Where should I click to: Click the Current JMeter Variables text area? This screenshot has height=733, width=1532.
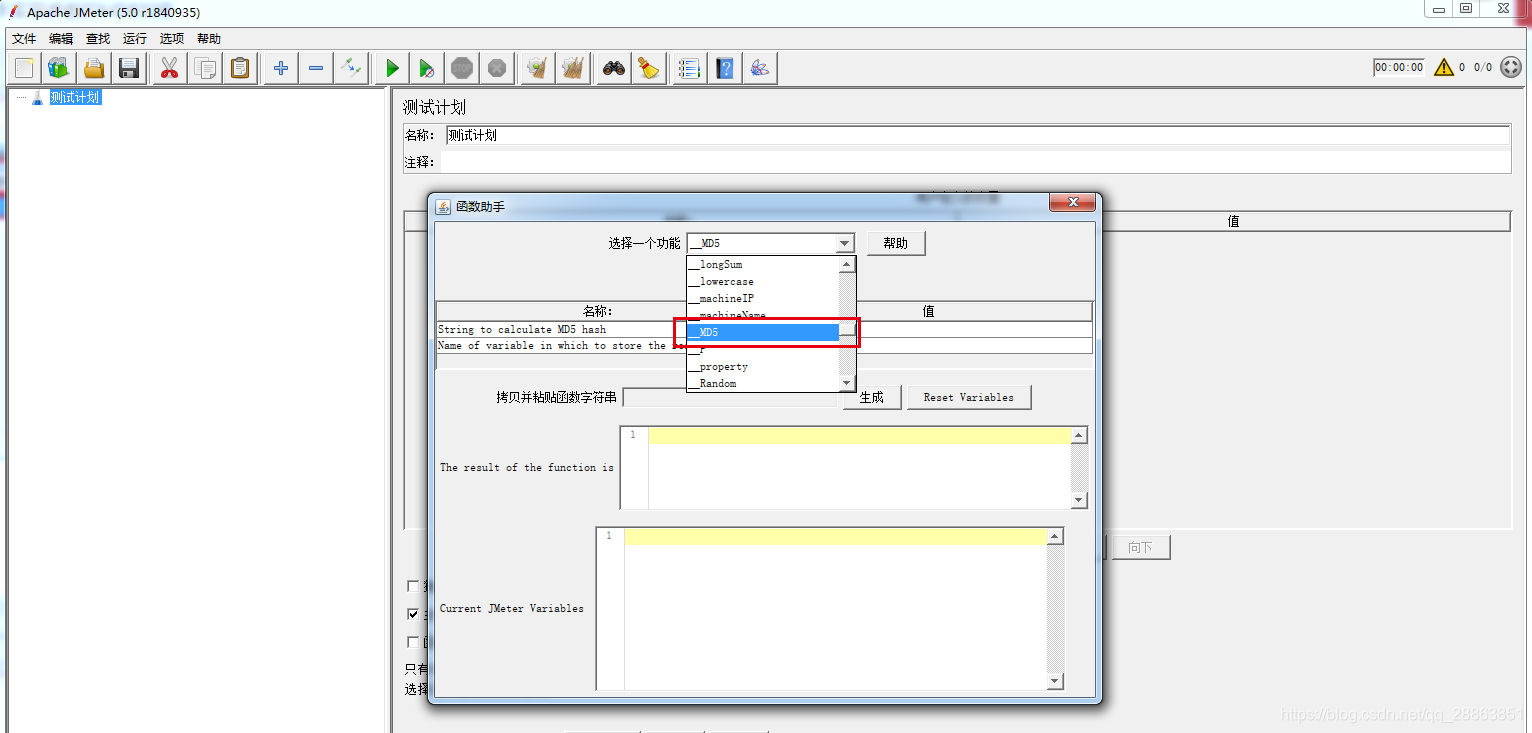tap(835, 608)
